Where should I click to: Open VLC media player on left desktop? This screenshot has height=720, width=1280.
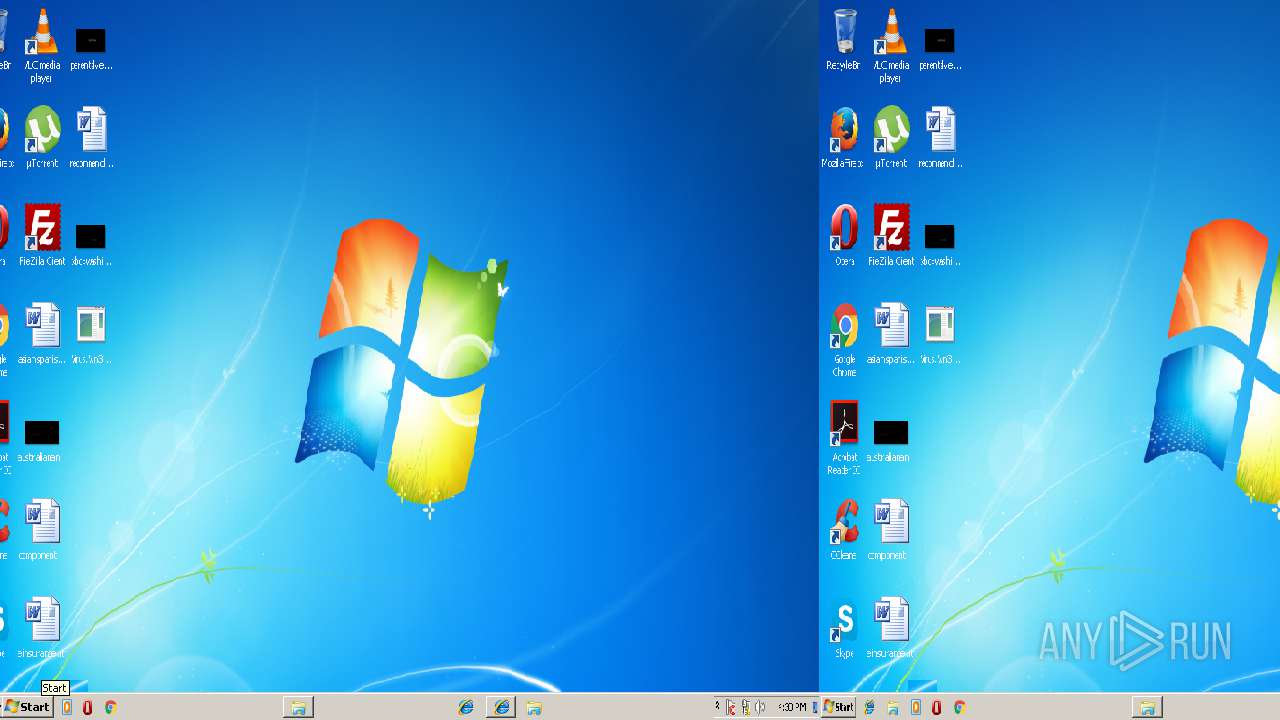[x=42, y=46]
